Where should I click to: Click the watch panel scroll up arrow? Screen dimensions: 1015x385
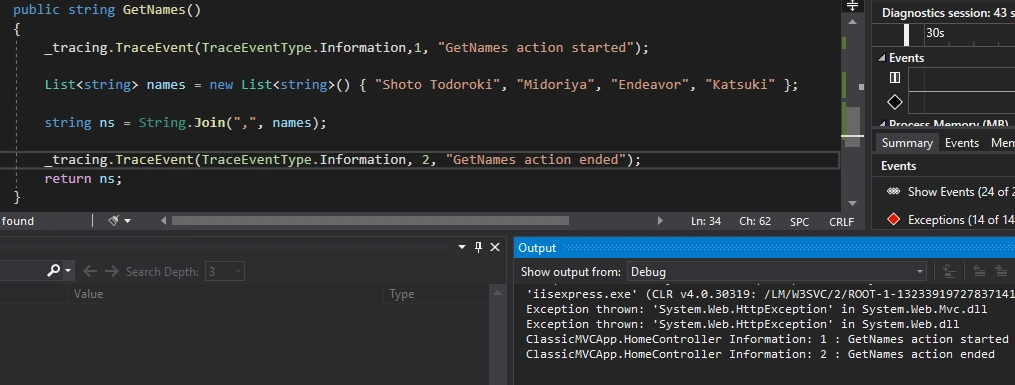[x=498, y=293]
